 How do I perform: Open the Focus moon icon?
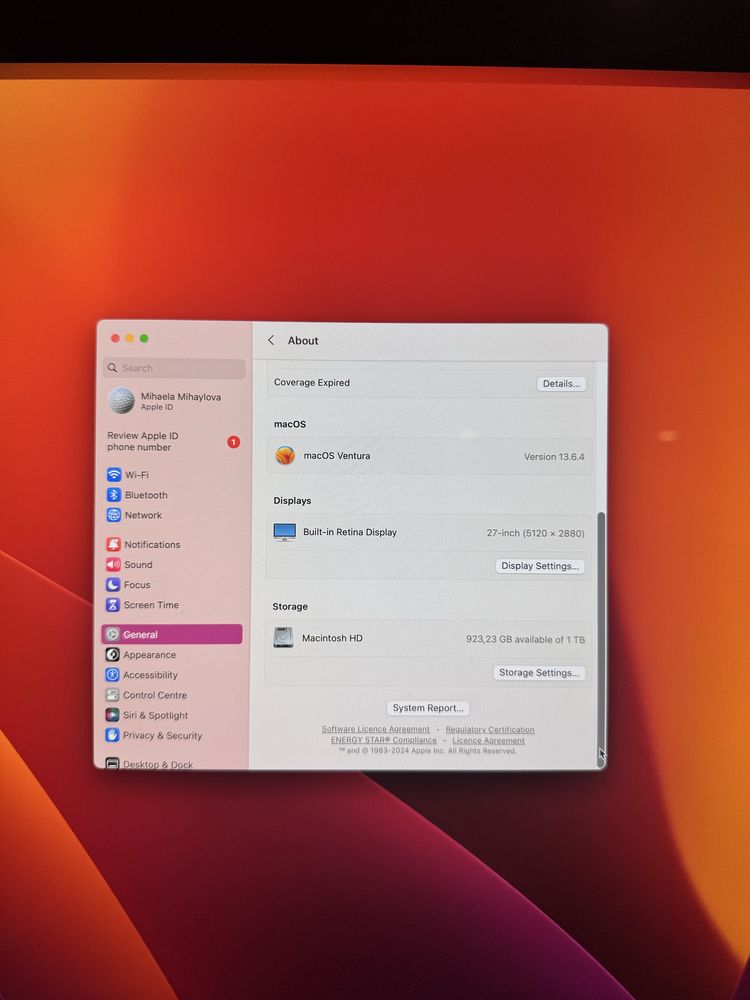click(113, 584)
